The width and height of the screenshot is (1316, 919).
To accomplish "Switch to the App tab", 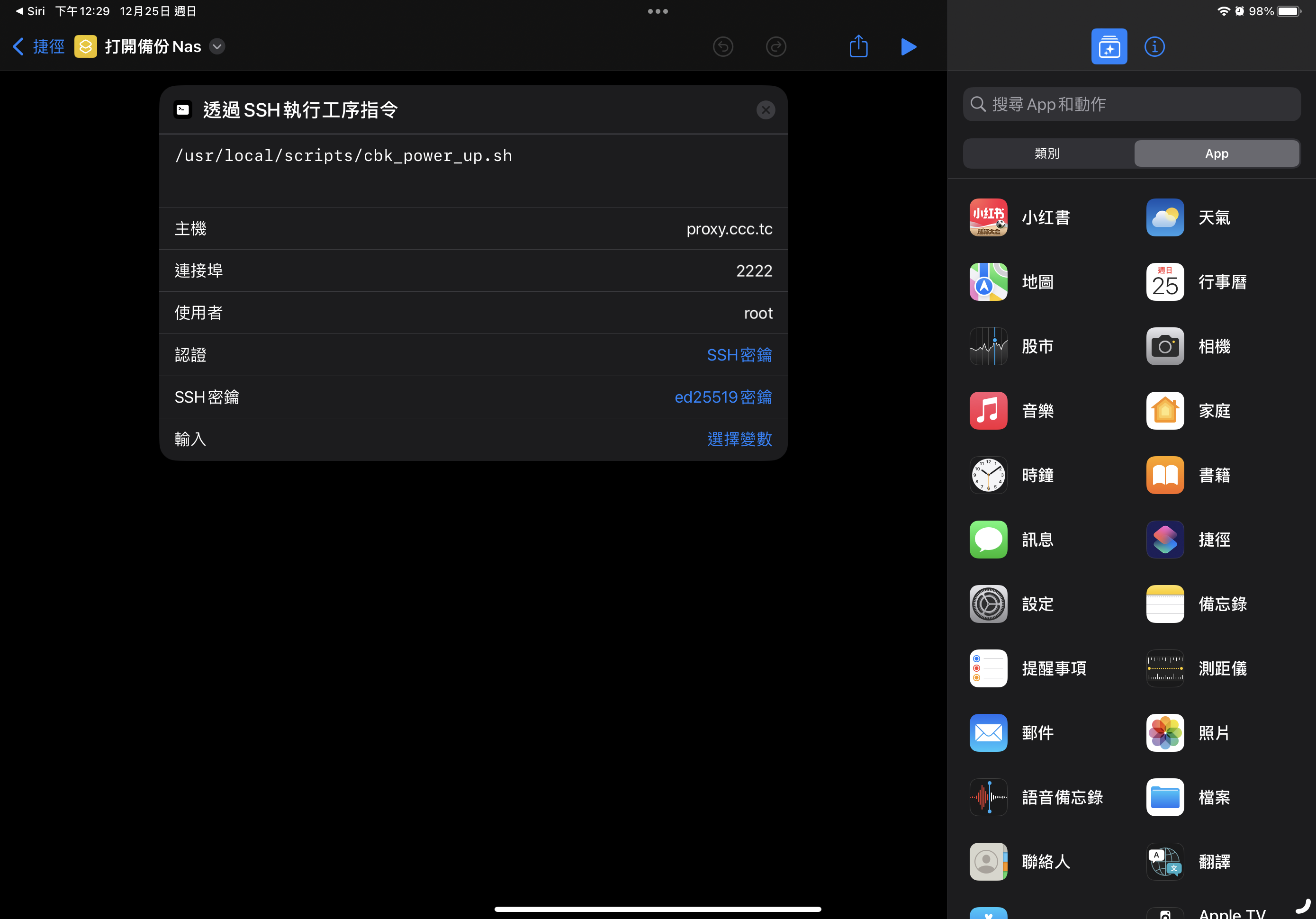I will [x=1216, y=153].
